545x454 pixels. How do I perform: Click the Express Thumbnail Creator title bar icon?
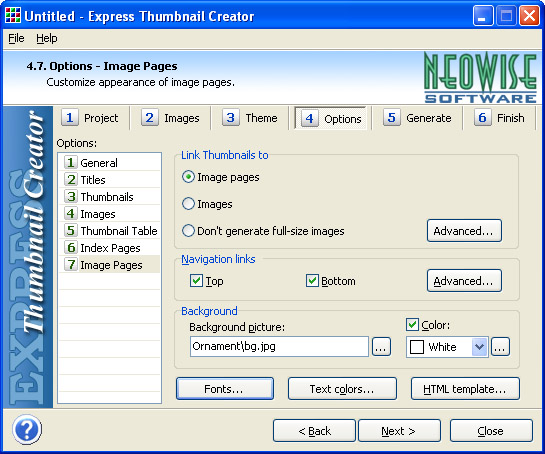(x=13, y=16)
